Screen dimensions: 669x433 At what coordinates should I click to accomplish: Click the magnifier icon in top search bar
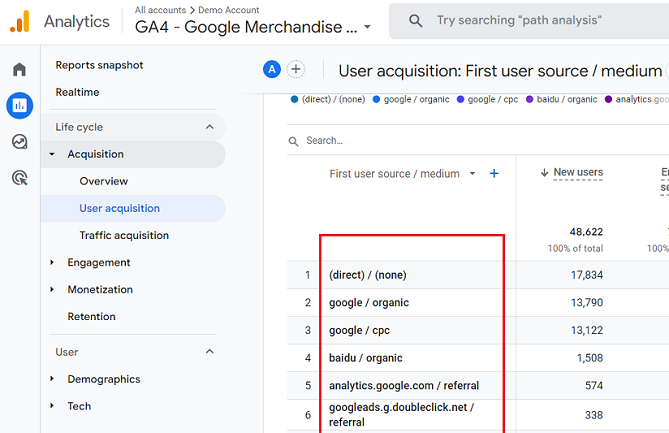(416, 20)
